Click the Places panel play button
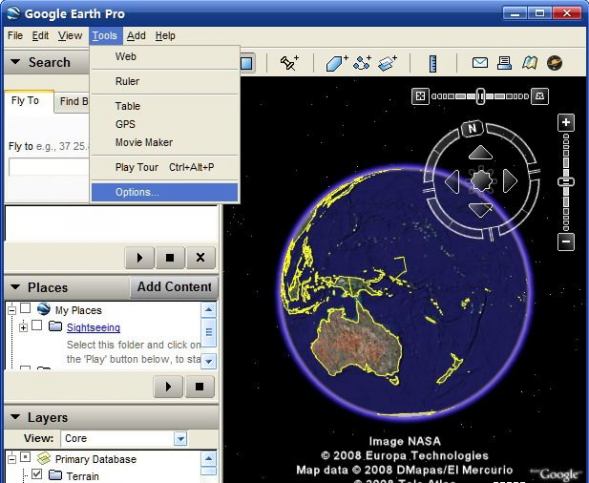 (x=168, y=386)
